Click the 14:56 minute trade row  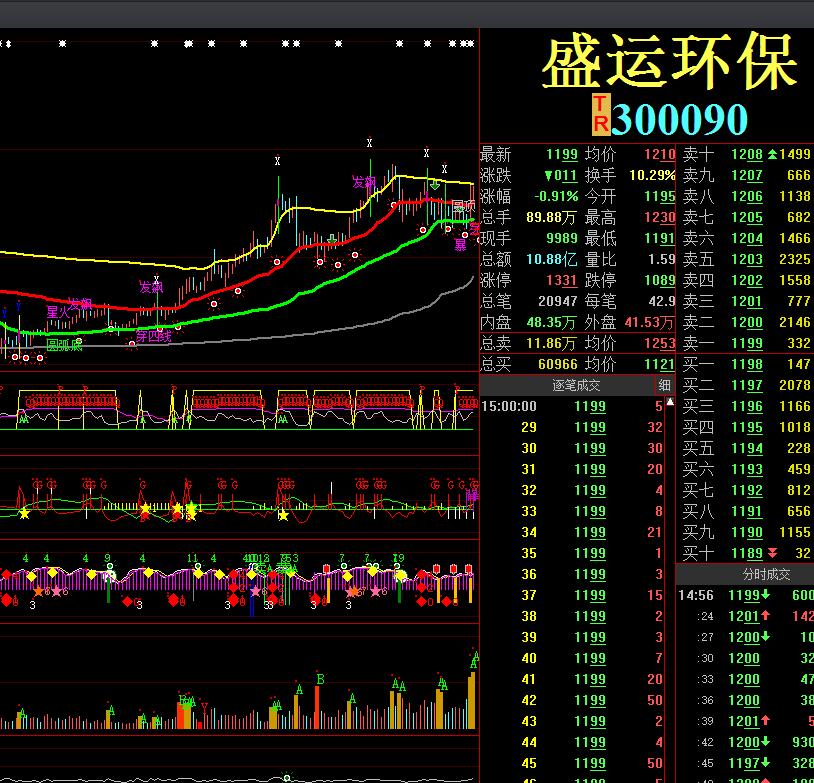click(x=745, y=595)
